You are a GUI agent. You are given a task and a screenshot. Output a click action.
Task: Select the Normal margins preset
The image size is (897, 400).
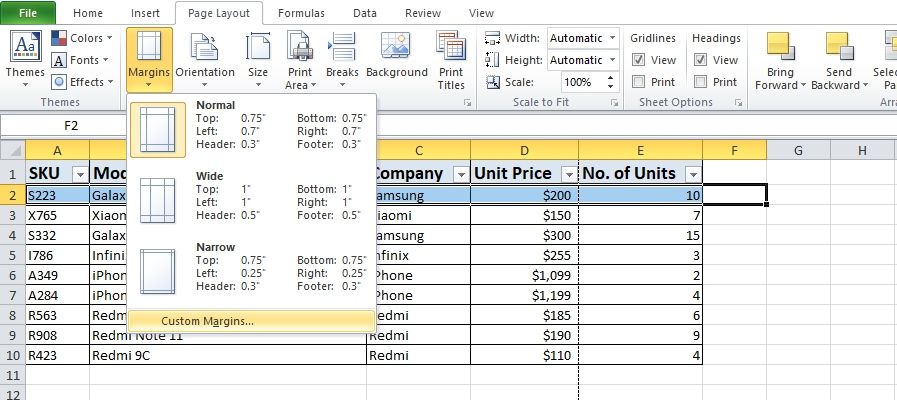(x=251, y=130)
